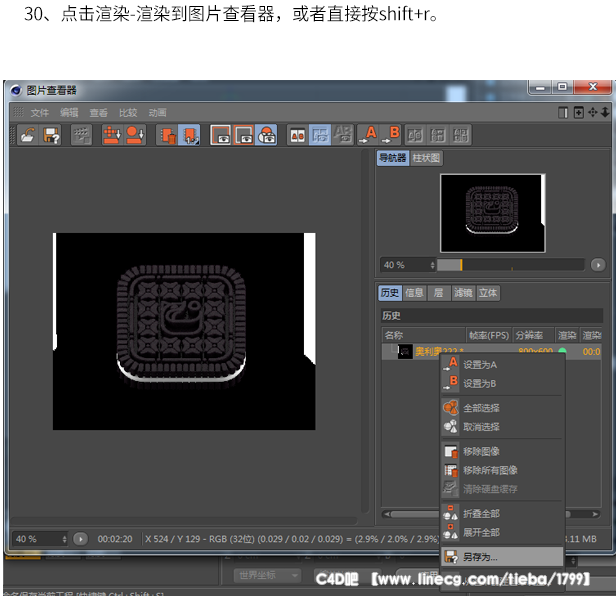Click the 名称 column header

click(x=424, y=335)
